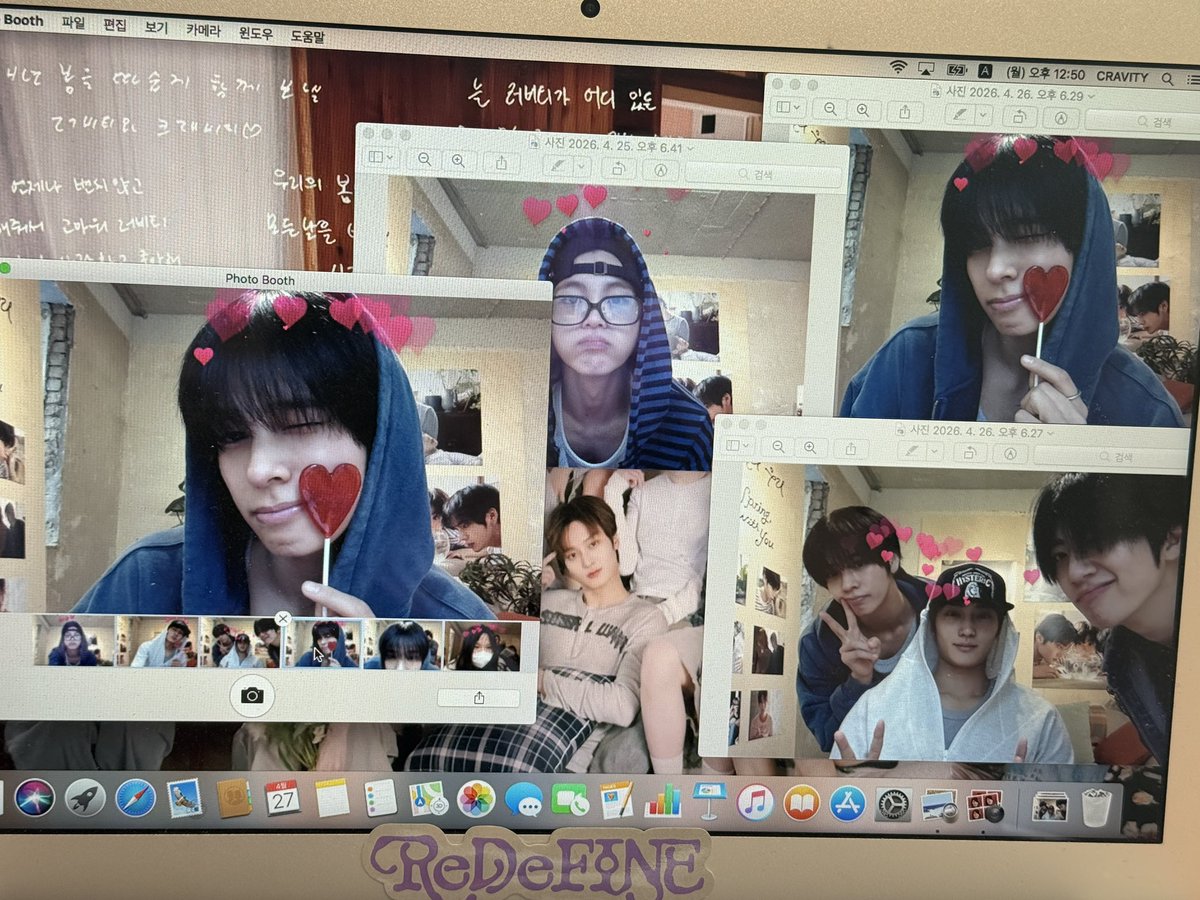The height and width of the screenshot is (900, 1200).
Task: Open Calendar showing 27 in the Dock
Action: [283, 797]
